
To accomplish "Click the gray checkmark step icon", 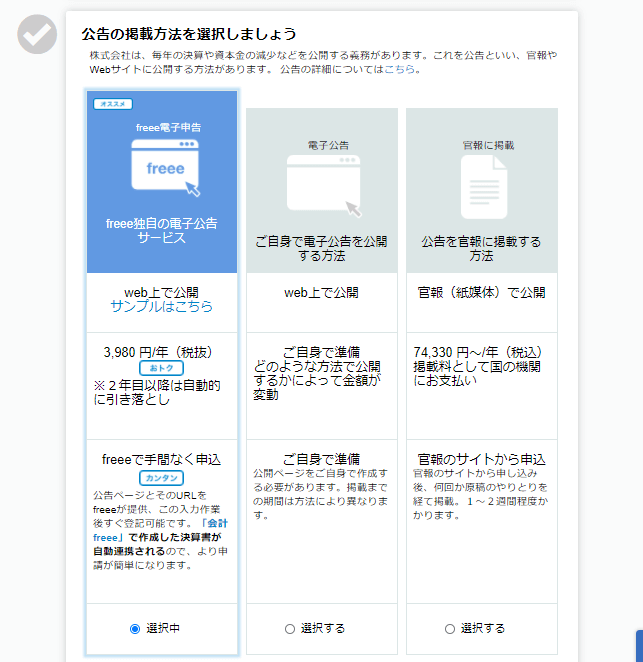I will [x=37, y=34].
